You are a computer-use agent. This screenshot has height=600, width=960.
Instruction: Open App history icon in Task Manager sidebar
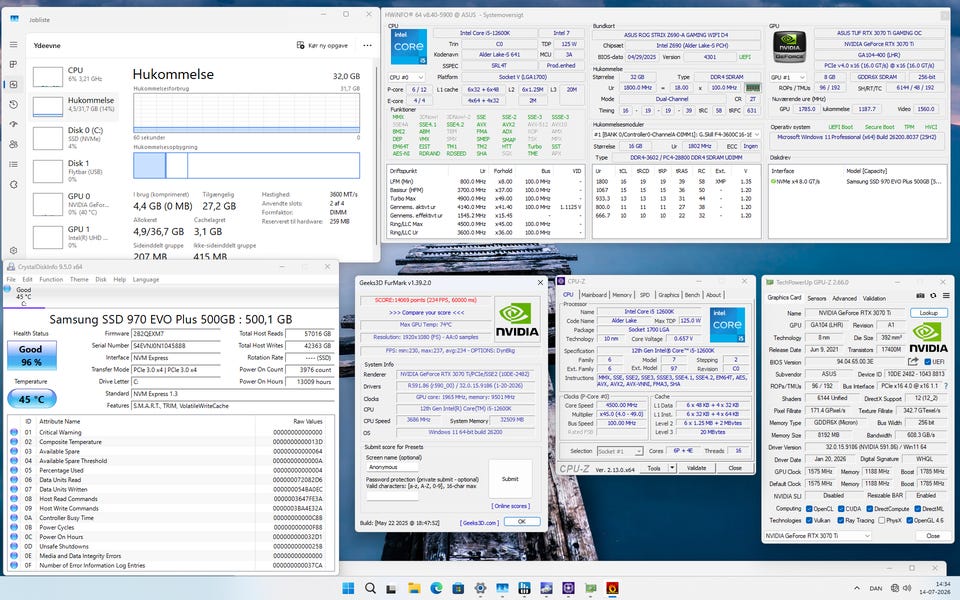[13, 105]
